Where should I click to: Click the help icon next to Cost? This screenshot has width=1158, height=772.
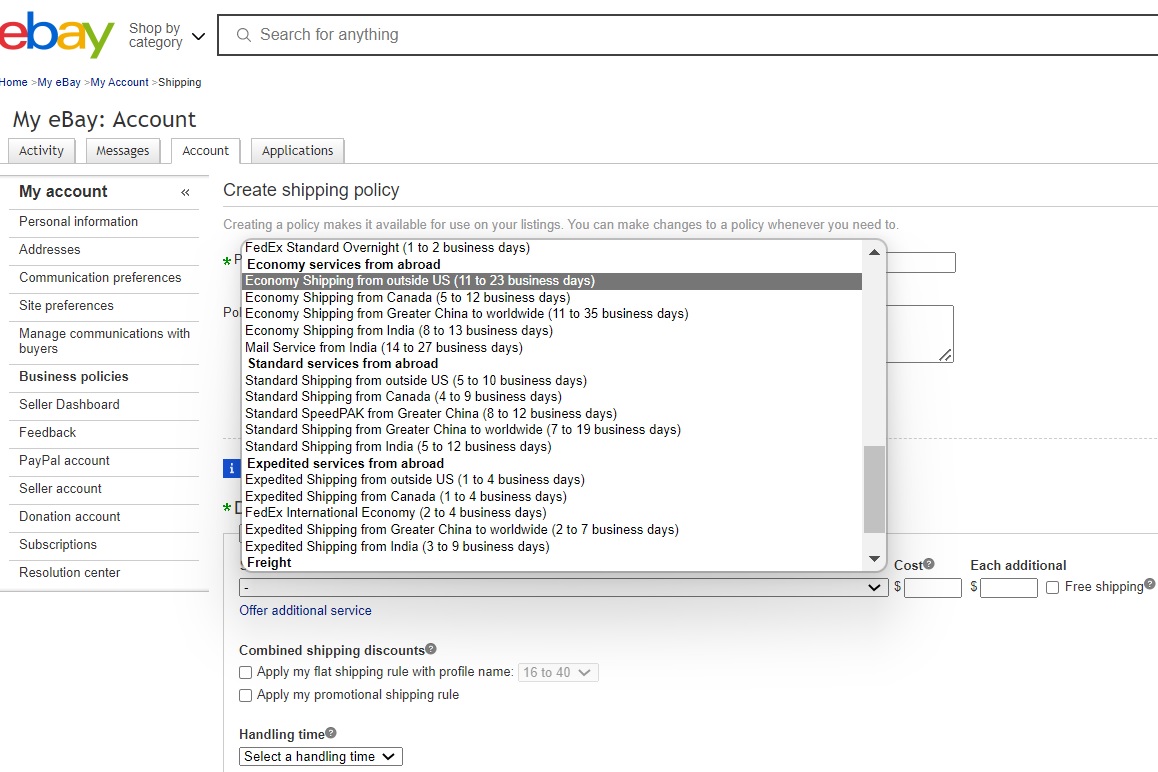[929, 564]
